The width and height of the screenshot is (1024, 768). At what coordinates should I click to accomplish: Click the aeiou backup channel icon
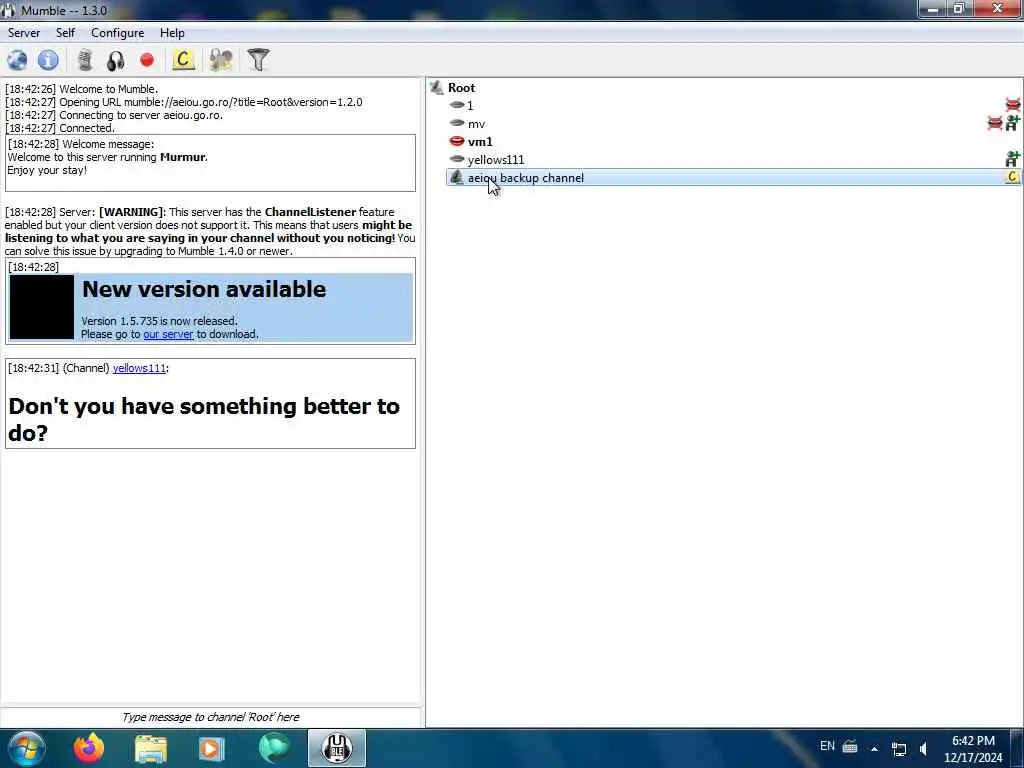click(456, 177)
